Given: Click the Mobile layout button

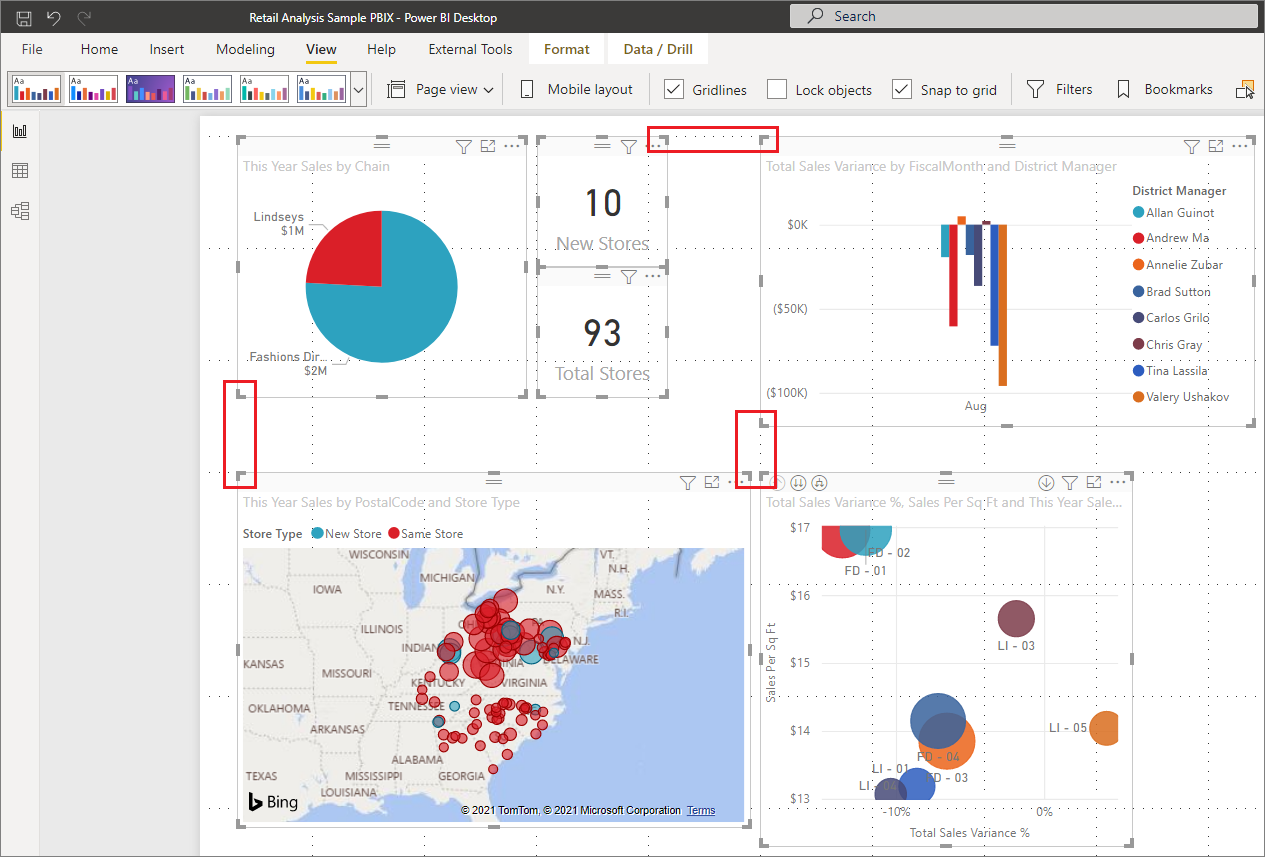Looking at the screenshot, I should point(577,89).
